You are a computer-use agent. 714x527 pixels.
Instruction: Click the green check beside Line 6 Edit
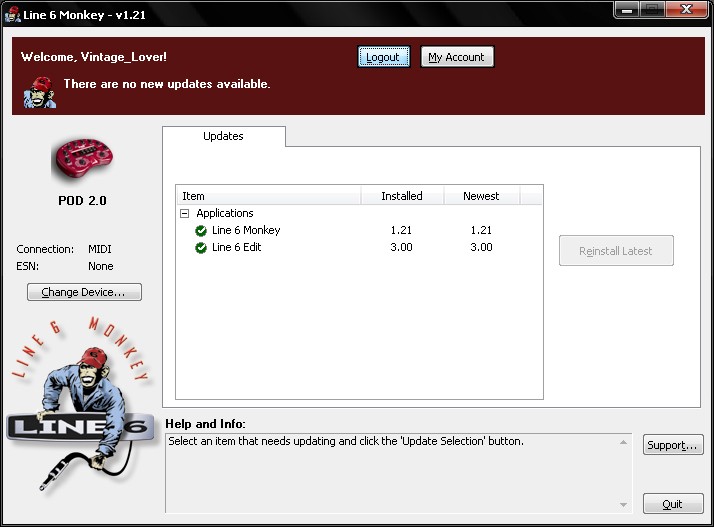pos(201,248)
